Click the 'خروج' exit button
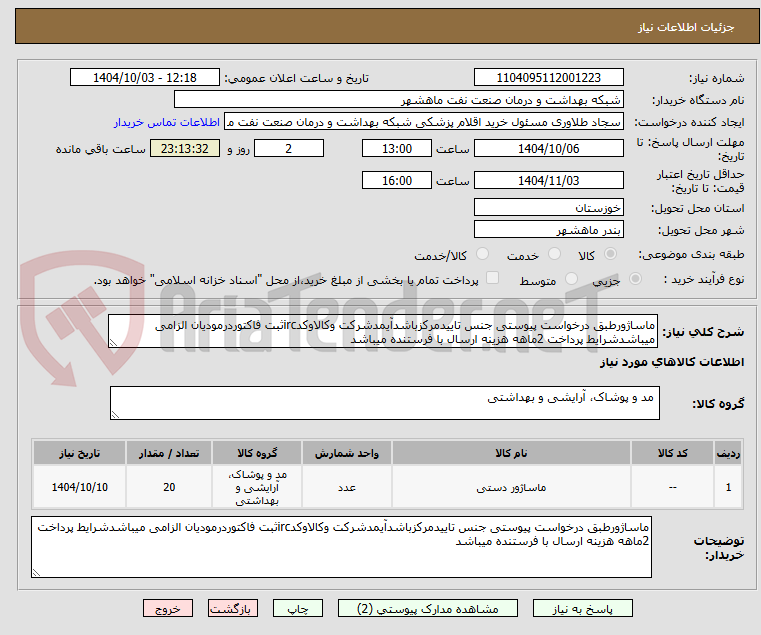This screenshot has height=635, width=761. (x=168, y=608)
